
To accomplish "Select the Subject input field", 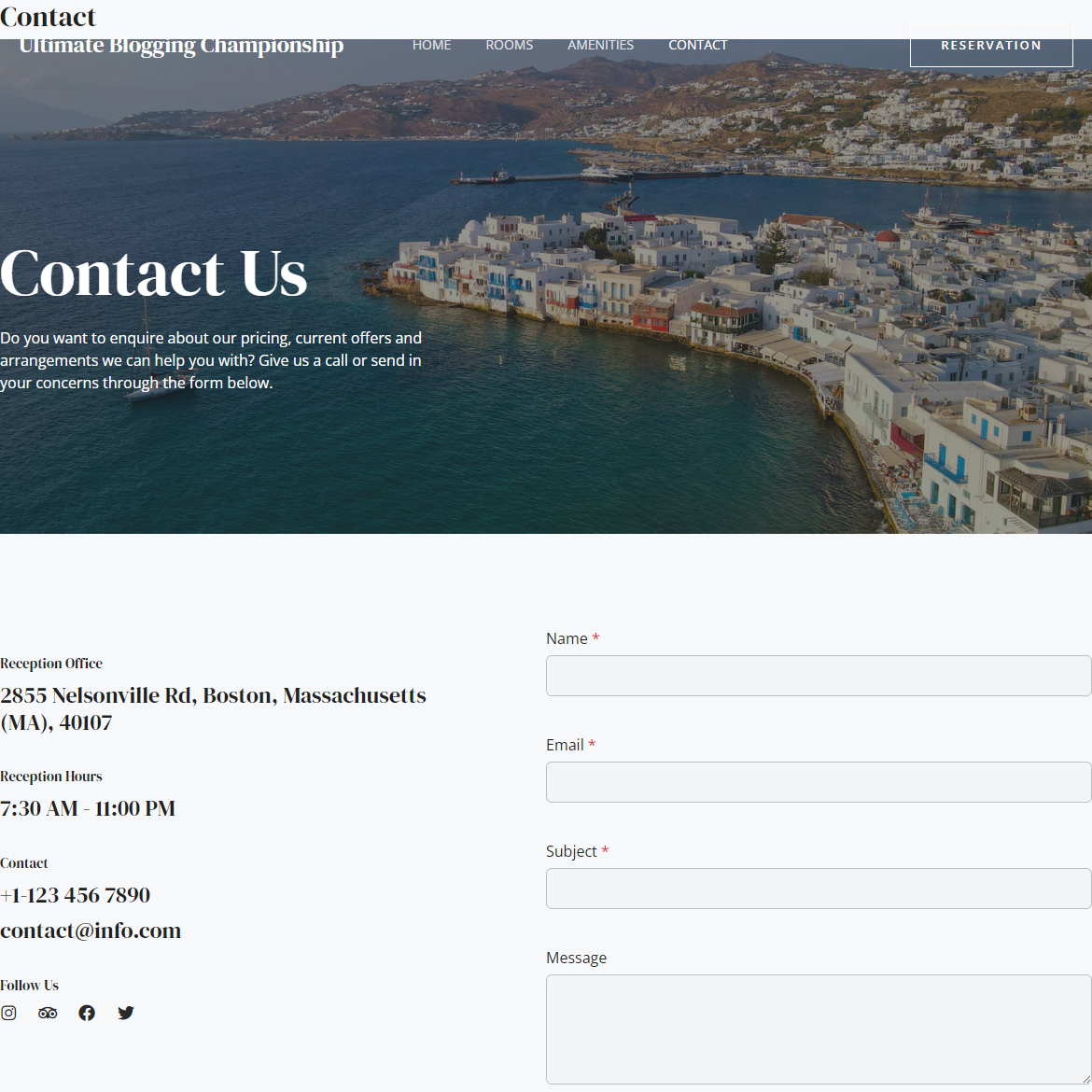I will (818, 889).
